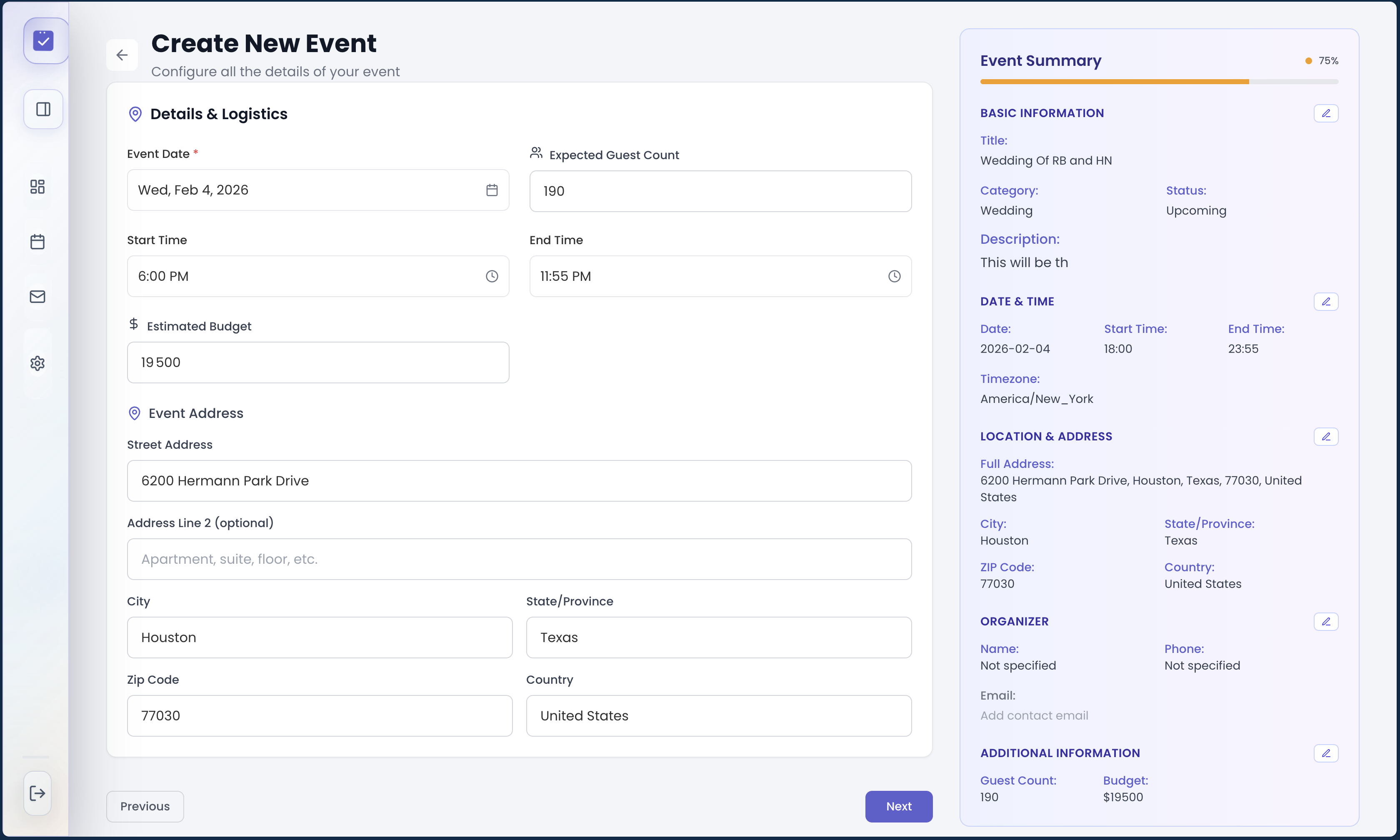Click the 'Wedding Of RB and HN' title text
Screen dimensions: 1400x840
point(1046,161)
